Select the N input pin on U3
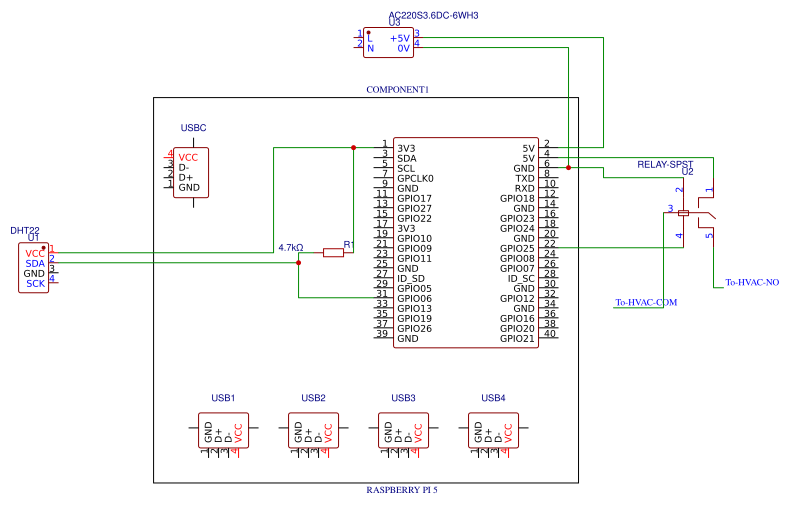The image size is (792, 505). pyautogui.click(x=370, y=48)
